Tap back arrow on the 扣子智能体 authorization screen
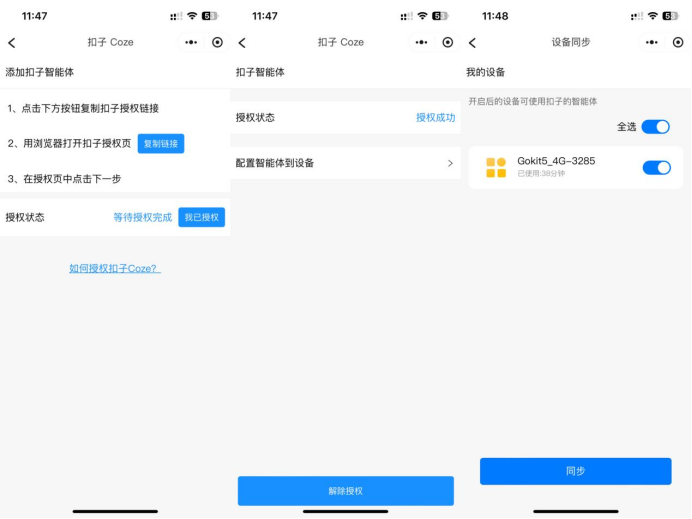 click(242, 43)
